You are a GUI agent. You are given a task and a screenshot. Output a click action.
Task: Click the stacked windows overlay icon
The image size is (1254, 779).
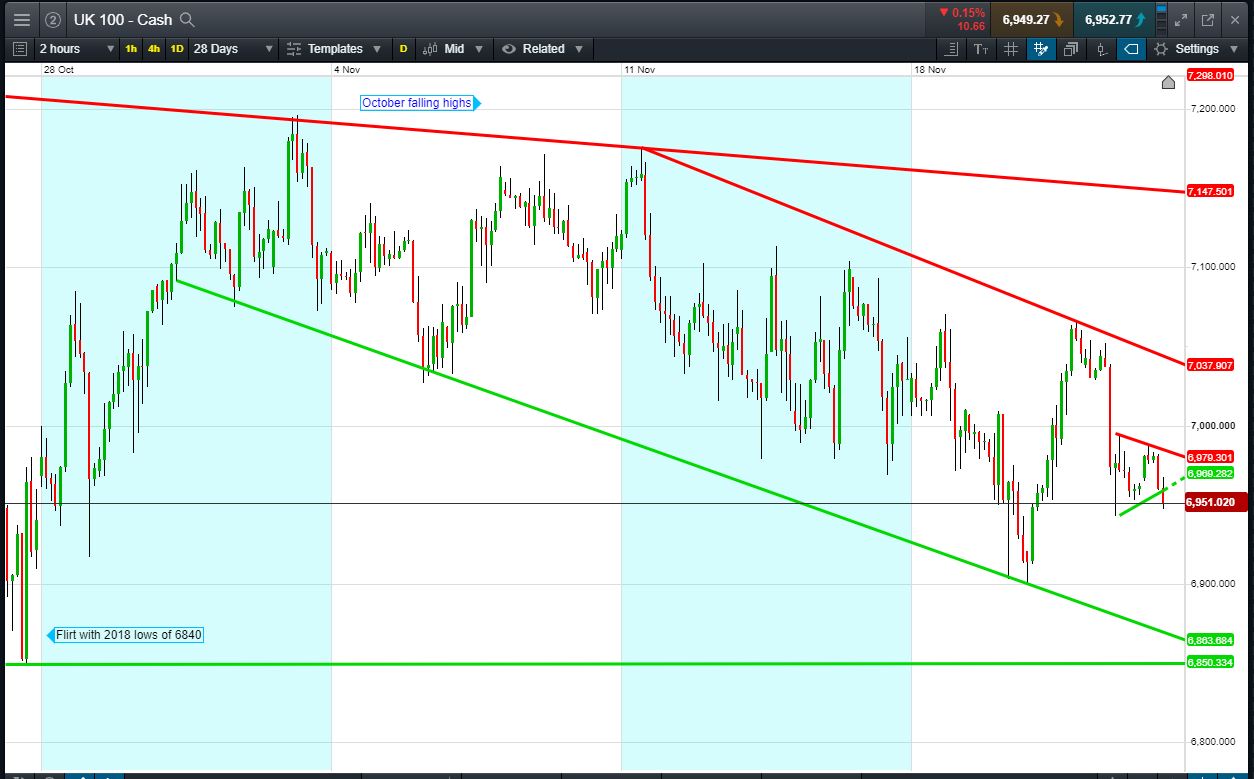pyautogui.click(x=1071, y=48)
